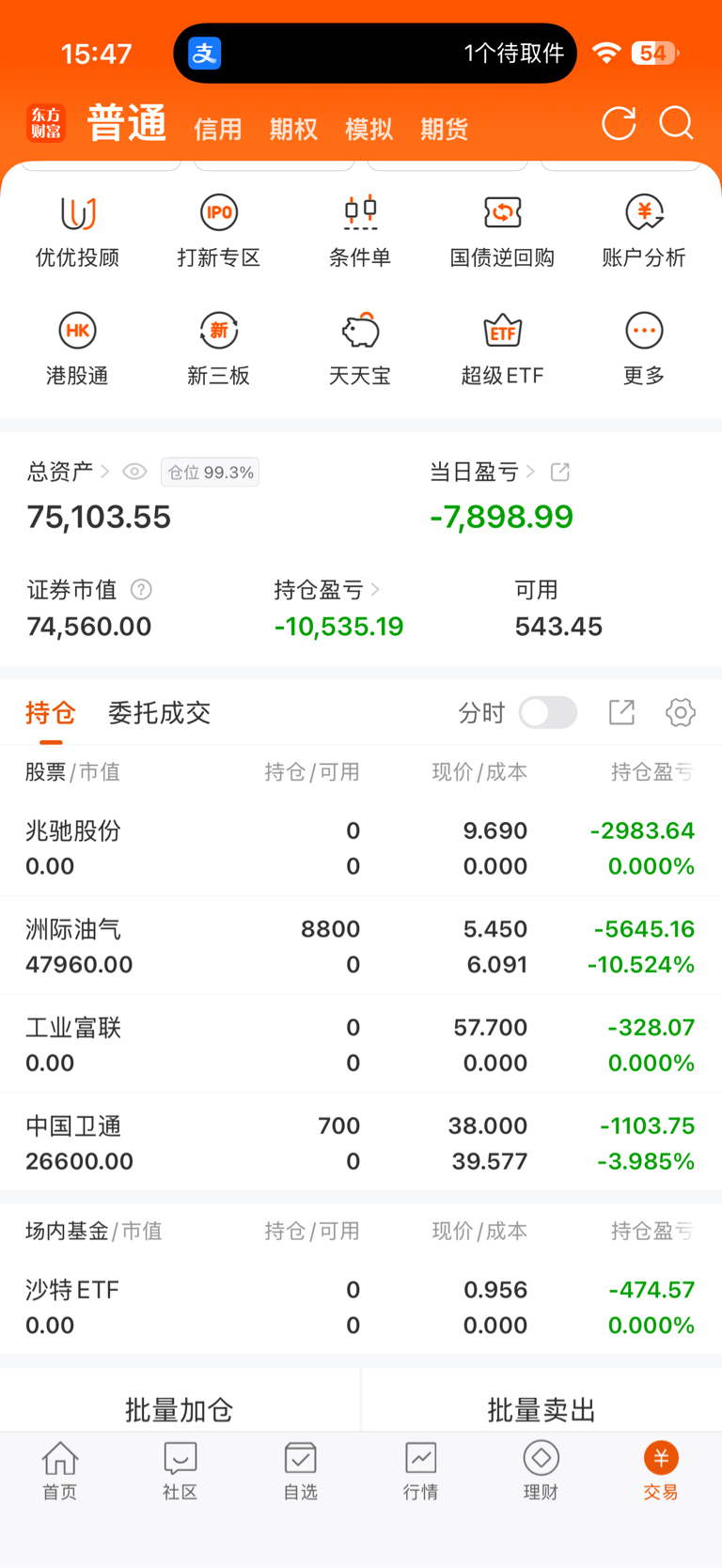Open the 洲际油气 holding row

click(x=360, y=946)
